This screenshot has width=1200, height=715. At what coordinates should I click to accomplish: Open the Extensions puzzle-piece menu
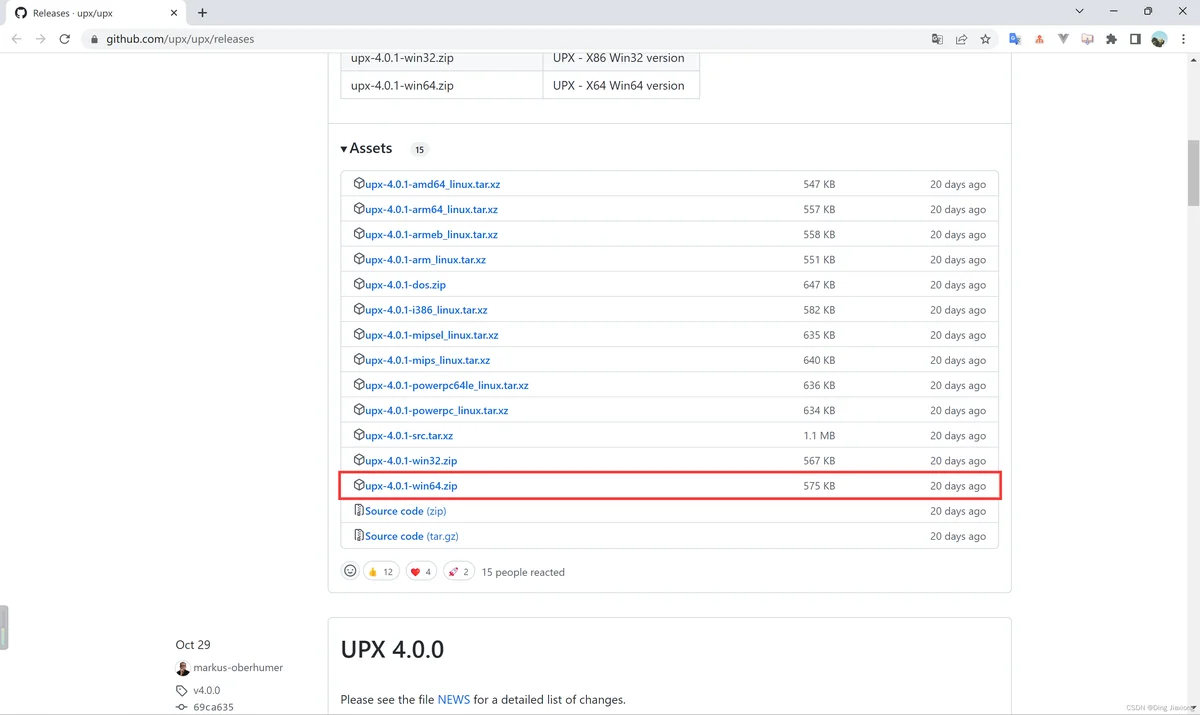coord(1111,39)
